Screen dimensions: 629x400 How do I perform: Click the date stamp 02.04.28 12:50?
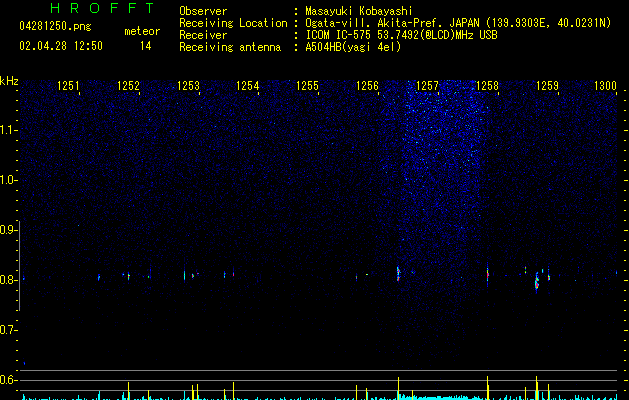pos(61,46)
